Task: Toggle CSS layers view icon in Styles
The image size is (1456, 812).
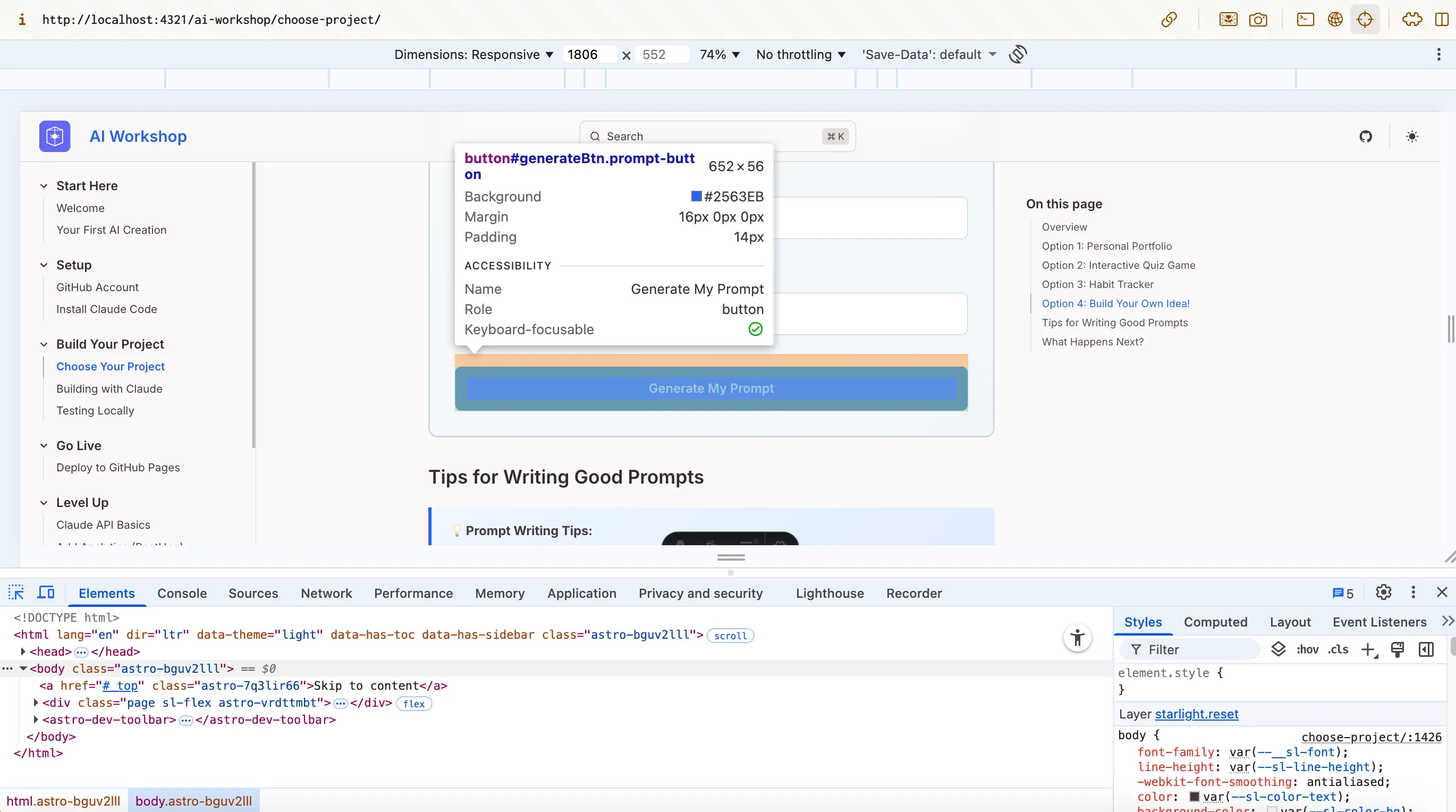Action: (x=1278, y=649)
